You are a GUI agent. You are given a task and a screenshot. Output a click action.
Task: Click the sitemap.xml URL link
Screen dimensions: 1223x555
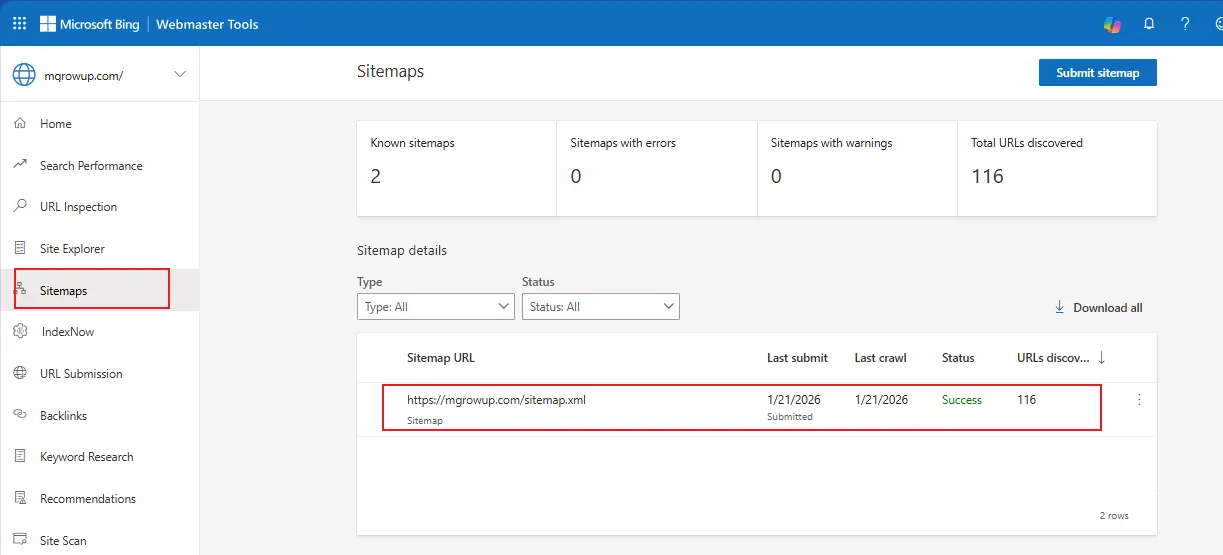pyautogui.click(x=496, y=400)
